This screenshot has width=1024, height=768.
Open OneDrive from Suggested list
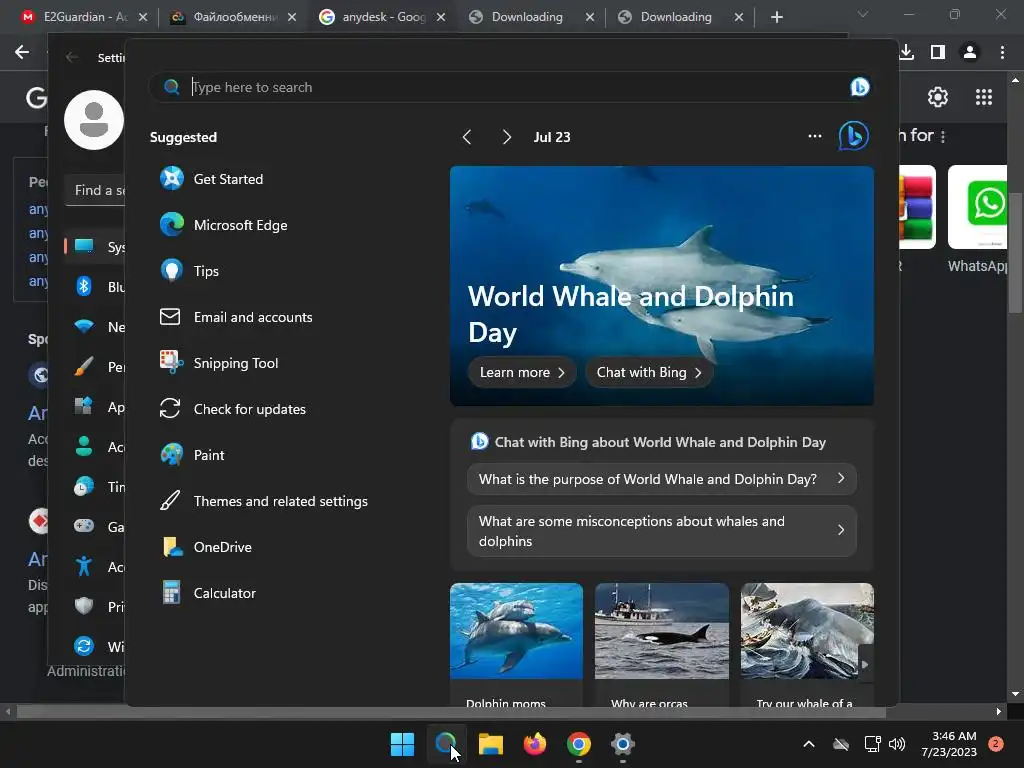click(x=206, y=547)
